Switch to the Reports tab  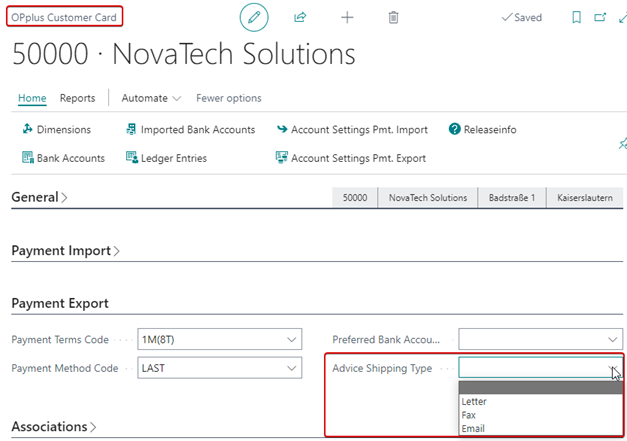point(77,98)
